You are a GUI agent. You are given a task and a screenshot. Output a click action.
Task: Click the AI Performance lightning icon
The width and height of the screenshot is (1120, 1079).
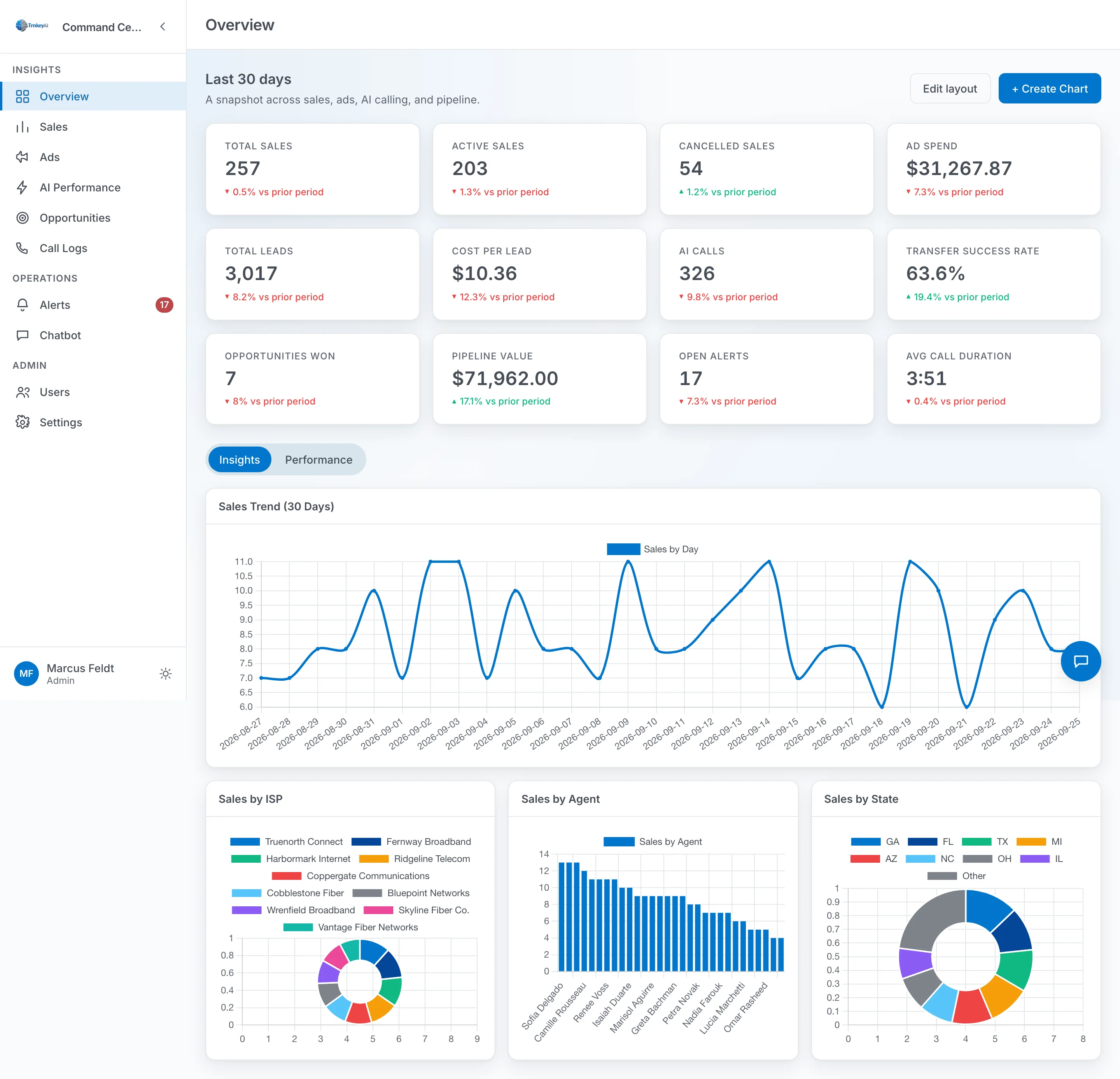pyautogui.click(x=22, y=187)
